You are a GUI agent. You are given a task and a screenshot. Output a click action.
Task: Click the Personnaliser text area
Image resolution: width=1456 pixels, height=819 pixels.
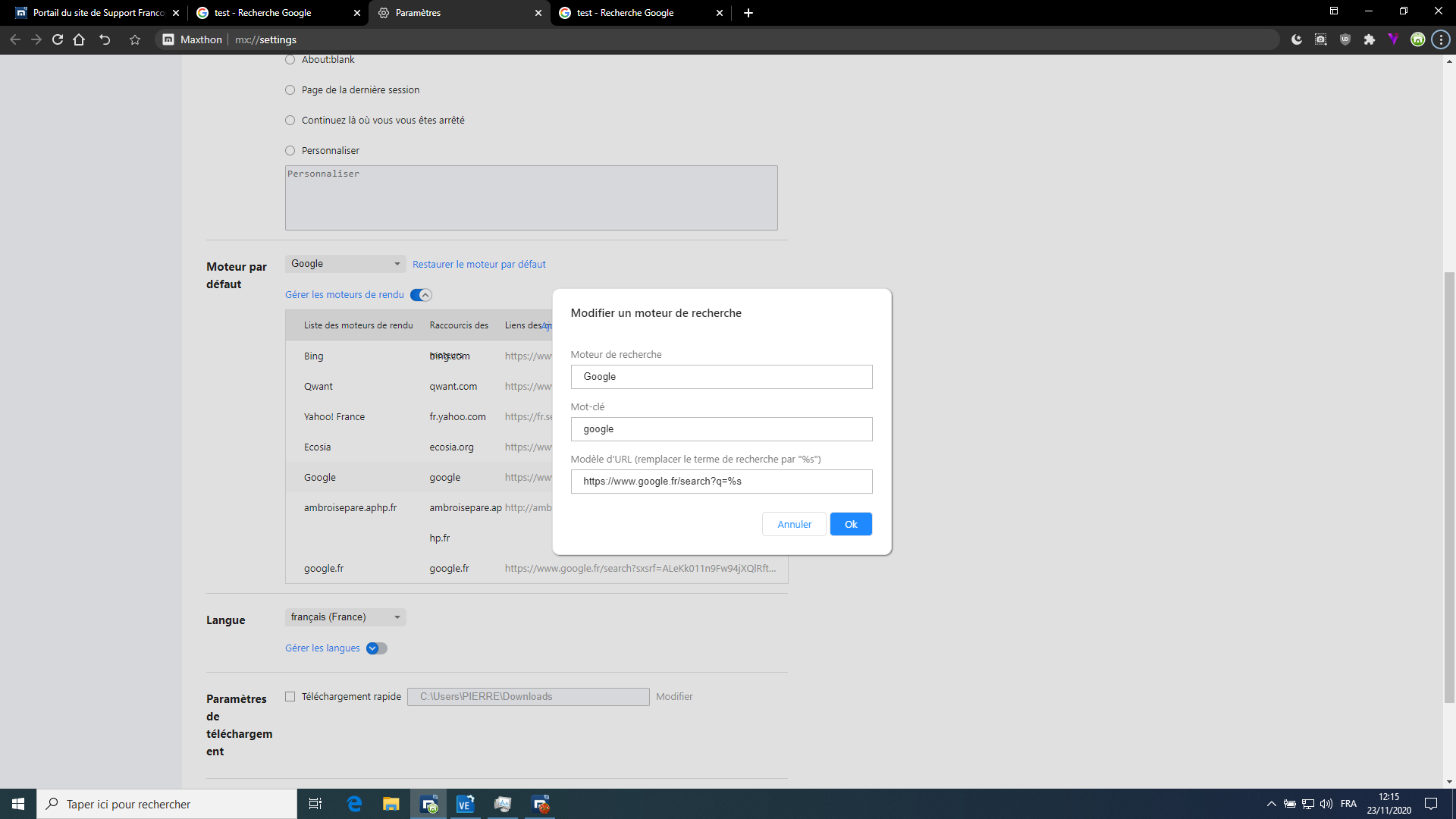[531, 198]
